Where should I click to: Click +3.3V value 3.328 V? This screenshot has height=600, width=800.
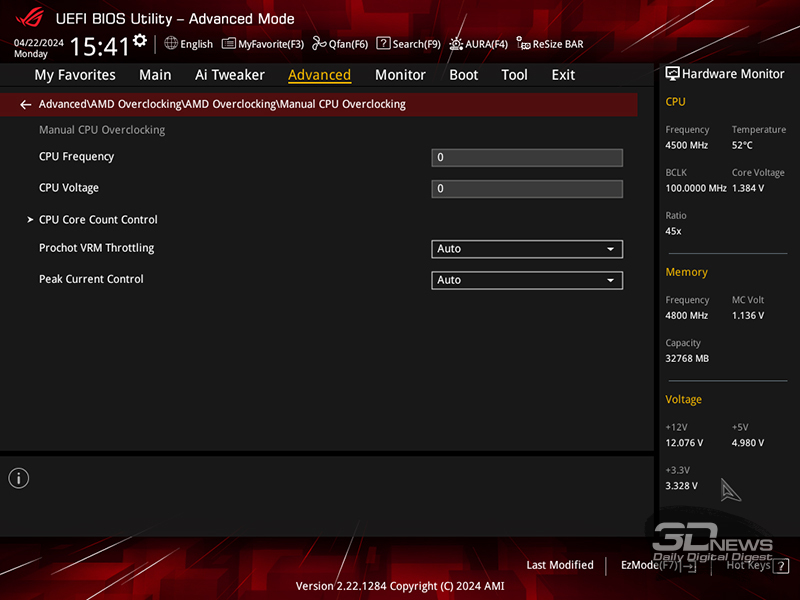pos(681,486)
